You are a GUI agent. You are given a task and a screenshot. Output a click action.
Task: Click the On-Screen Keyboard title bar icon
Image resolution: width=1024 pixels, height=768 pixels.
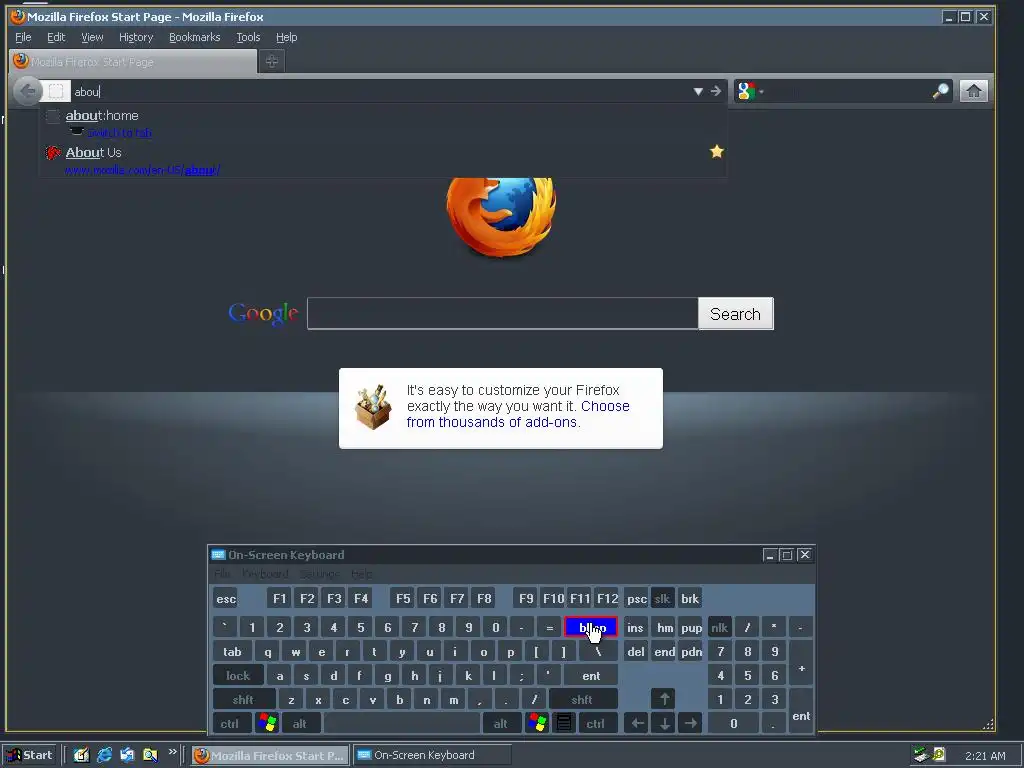pyautogui.click(x=218, y=555)
